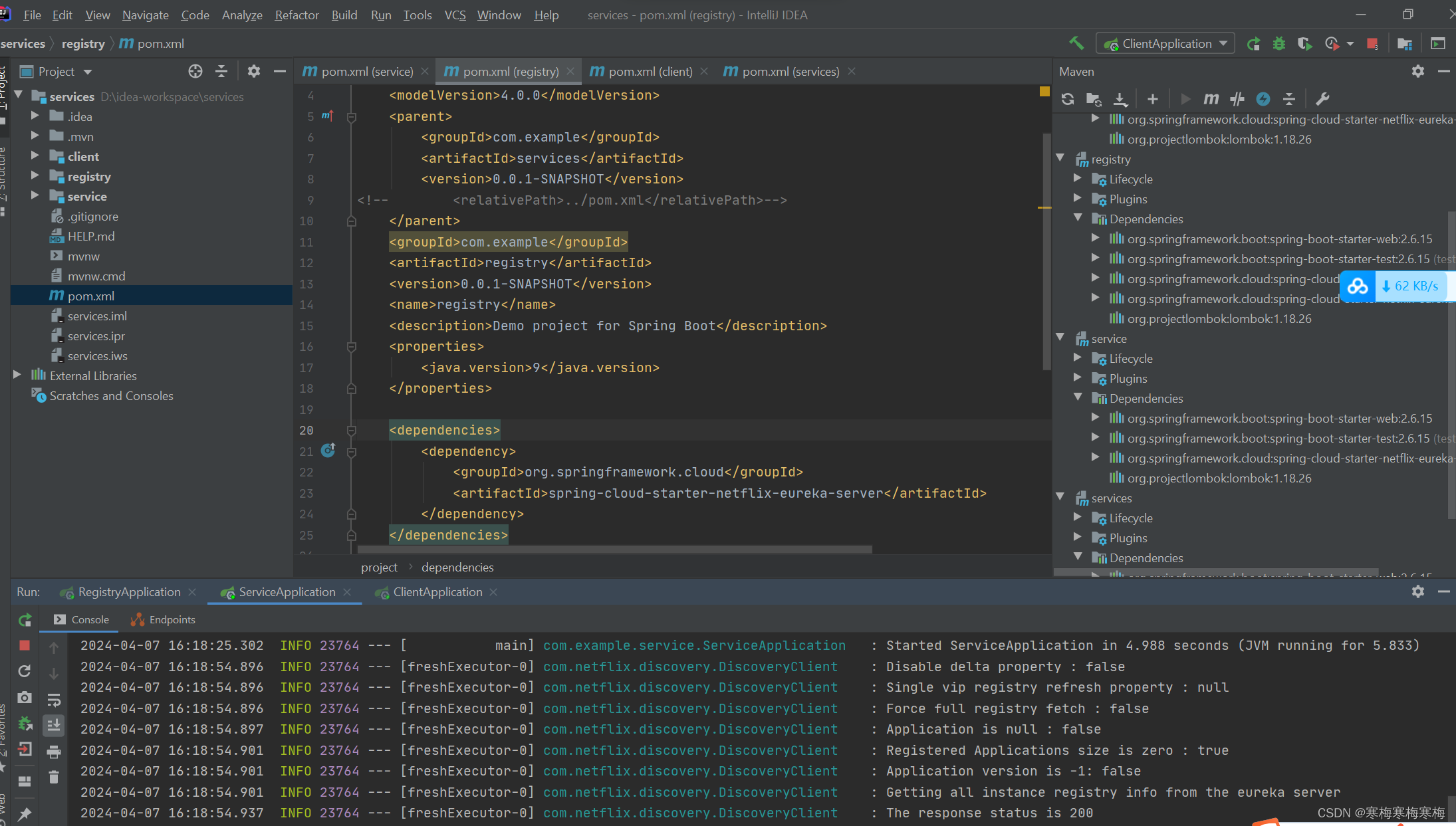Expand the services tree node in Maven panel
Screen dimensions: 1456x826
click(1061, 497)
